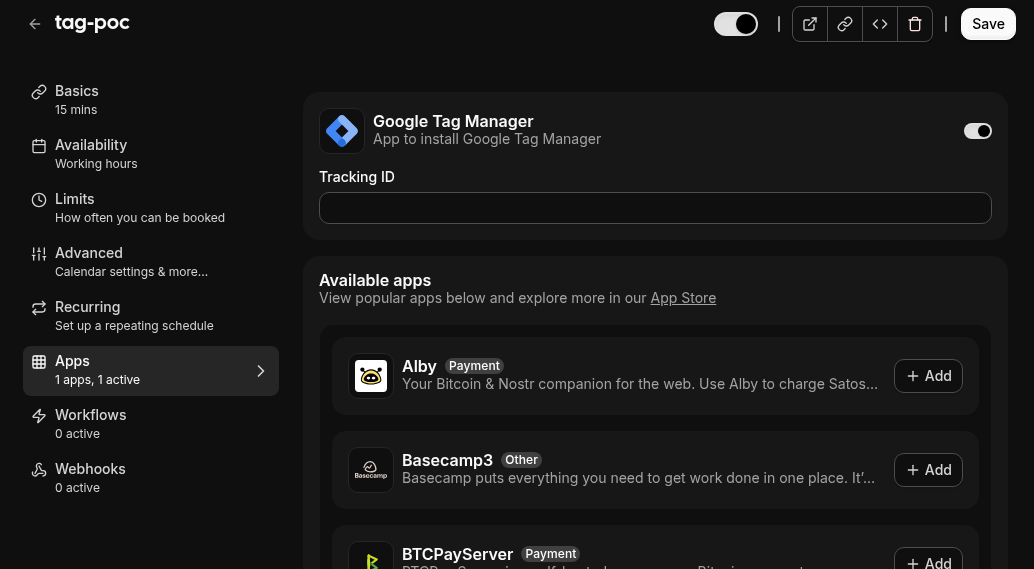1034x569 pixels.
Task: Open embed code icon
Action: click(x=880, y=24)
